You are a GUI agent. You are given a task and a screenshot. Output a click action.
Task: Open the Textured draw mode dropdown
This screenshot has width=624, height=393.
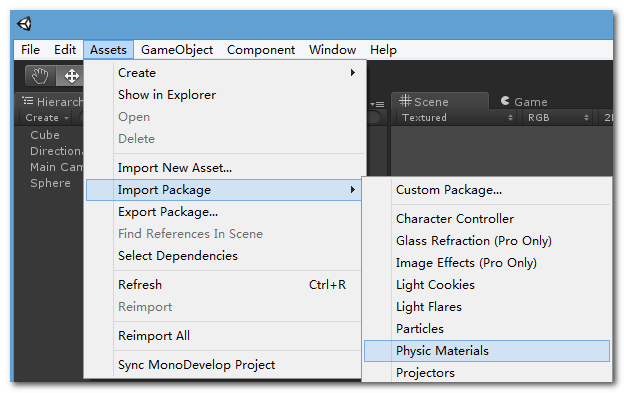click(x=457, y=118)
